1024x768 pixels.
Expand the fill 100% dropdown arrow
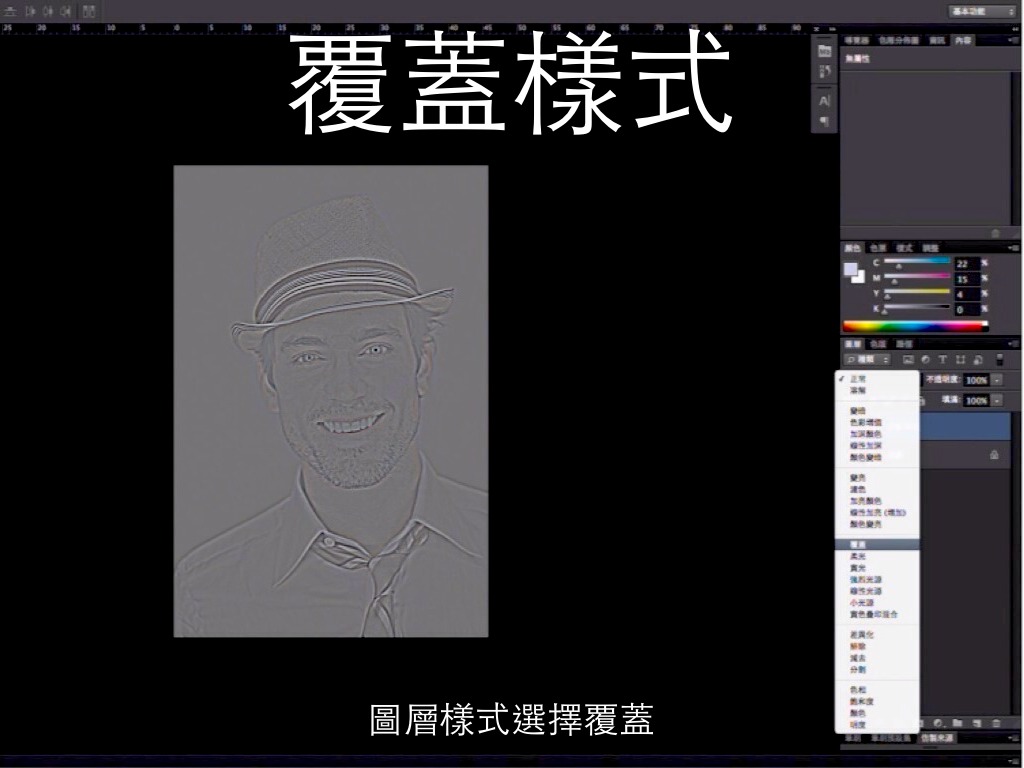tap(996, 400)
